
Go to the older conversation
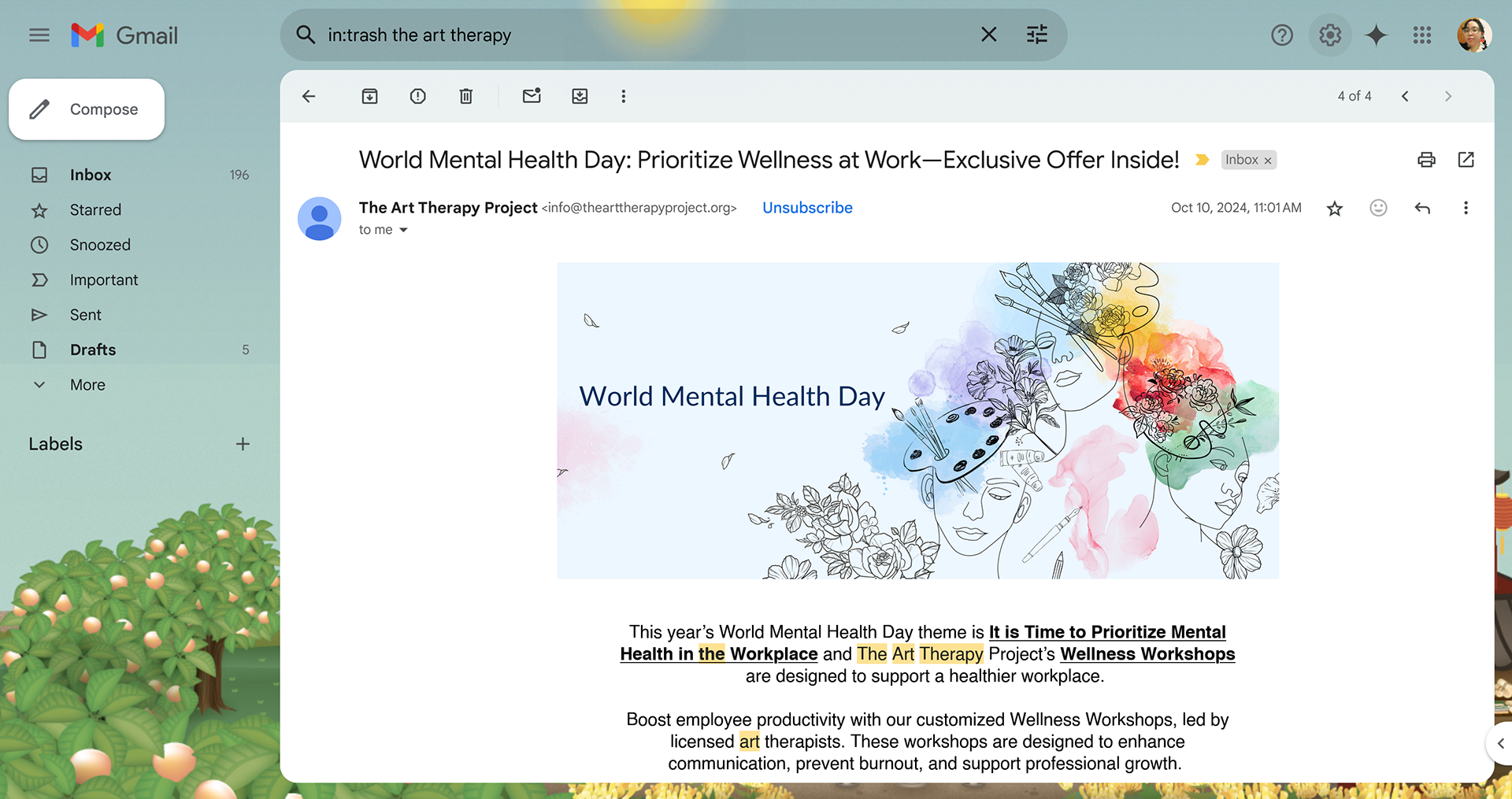[x=1448, y=96]
